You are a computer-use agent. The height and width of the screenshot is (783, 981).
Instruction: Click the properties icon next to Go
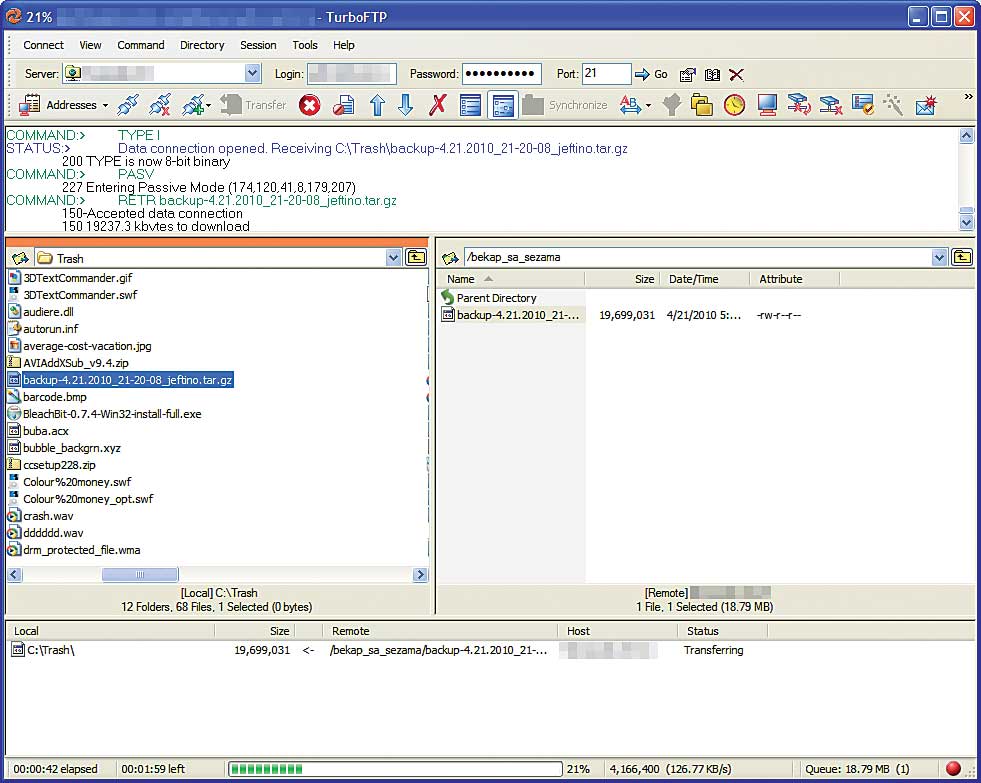[x=688, y=74]
